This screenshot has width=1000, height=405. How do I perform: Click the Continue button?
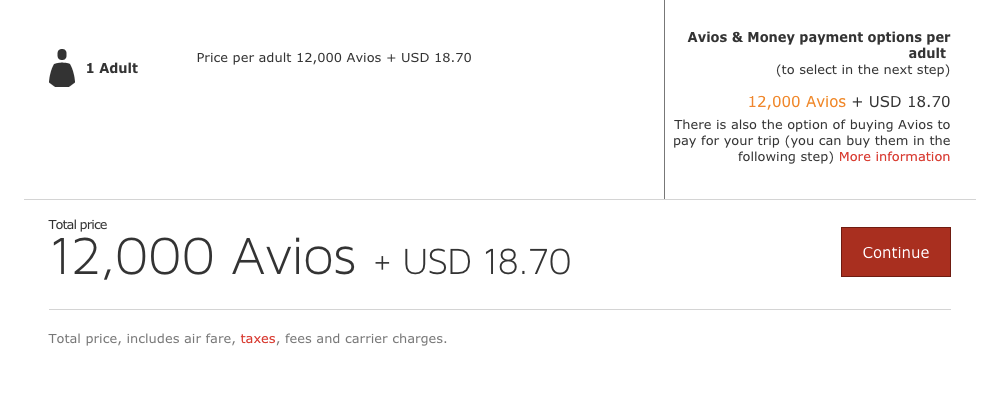click(x=895, y=252)
